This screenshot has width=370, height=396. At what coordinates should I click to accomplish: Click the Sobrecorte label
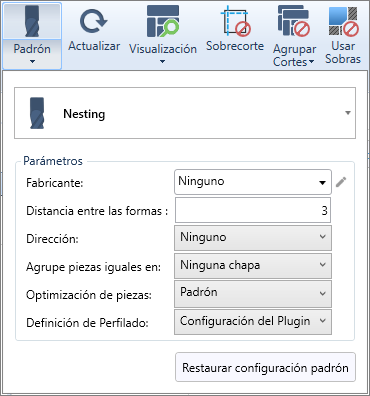coord(235,46)
